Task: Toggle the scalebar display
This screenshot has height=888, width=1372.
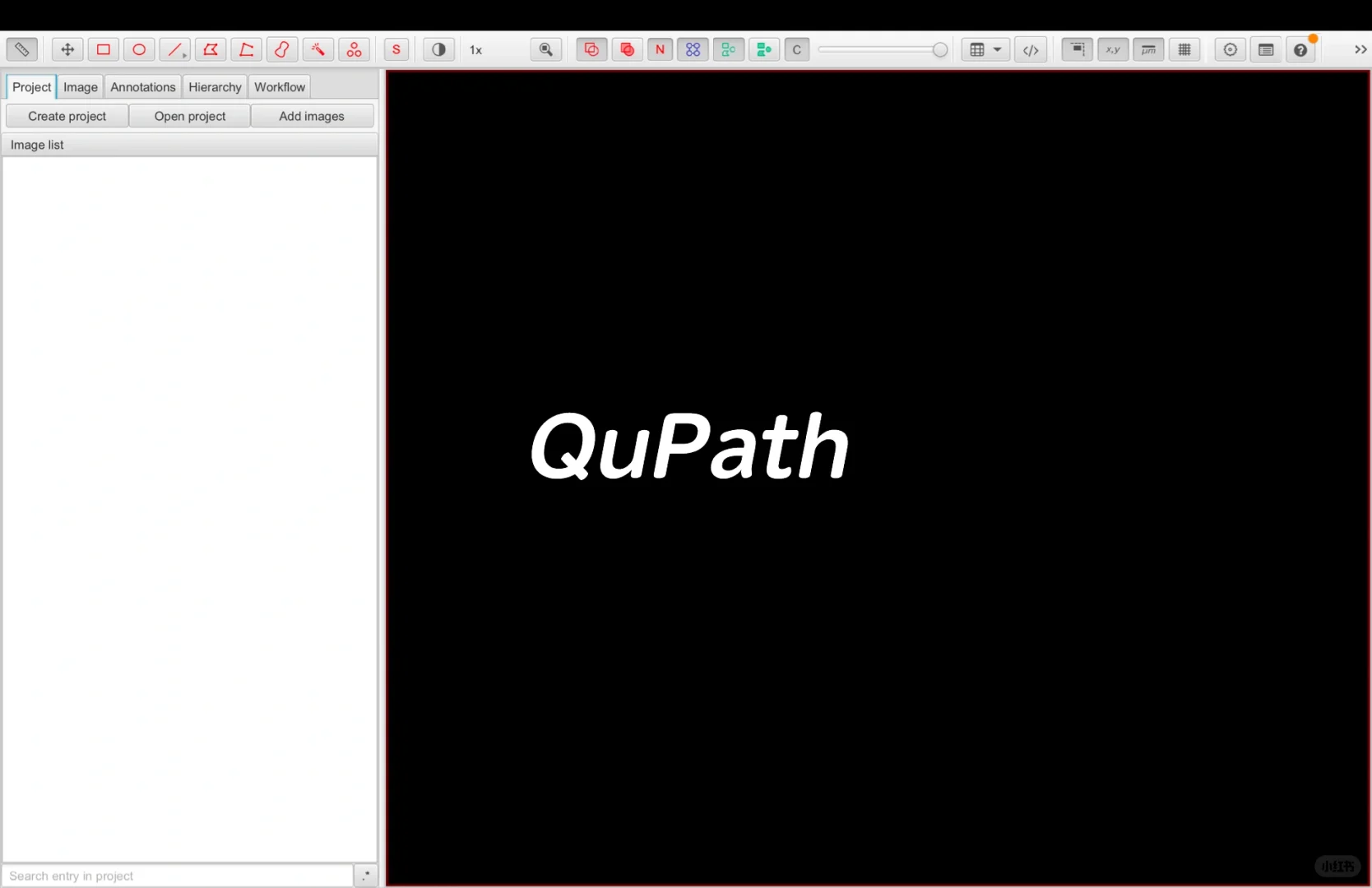Action: pos(1149,50)
